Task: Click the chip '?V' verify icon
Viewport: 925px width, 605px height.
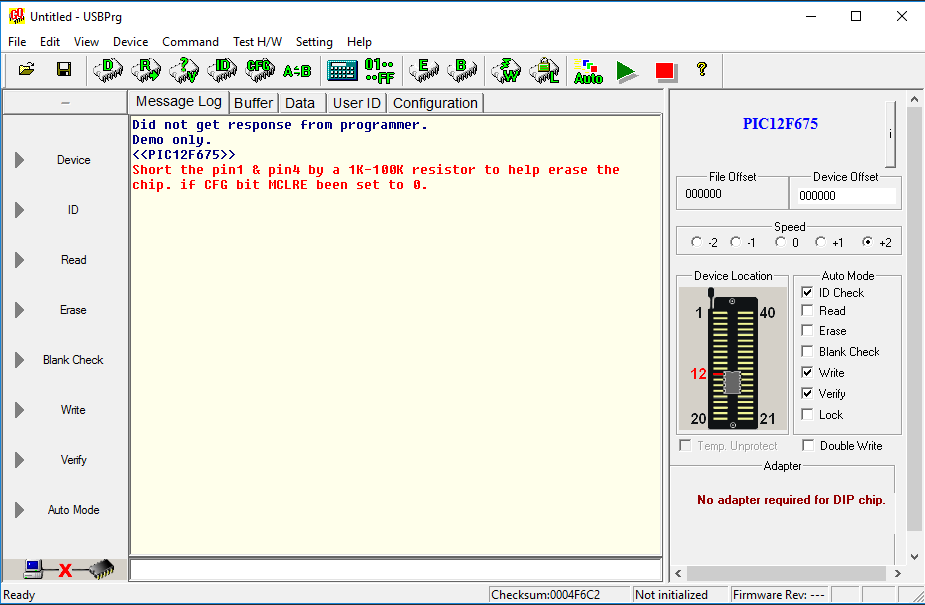Action: [184, 70]
